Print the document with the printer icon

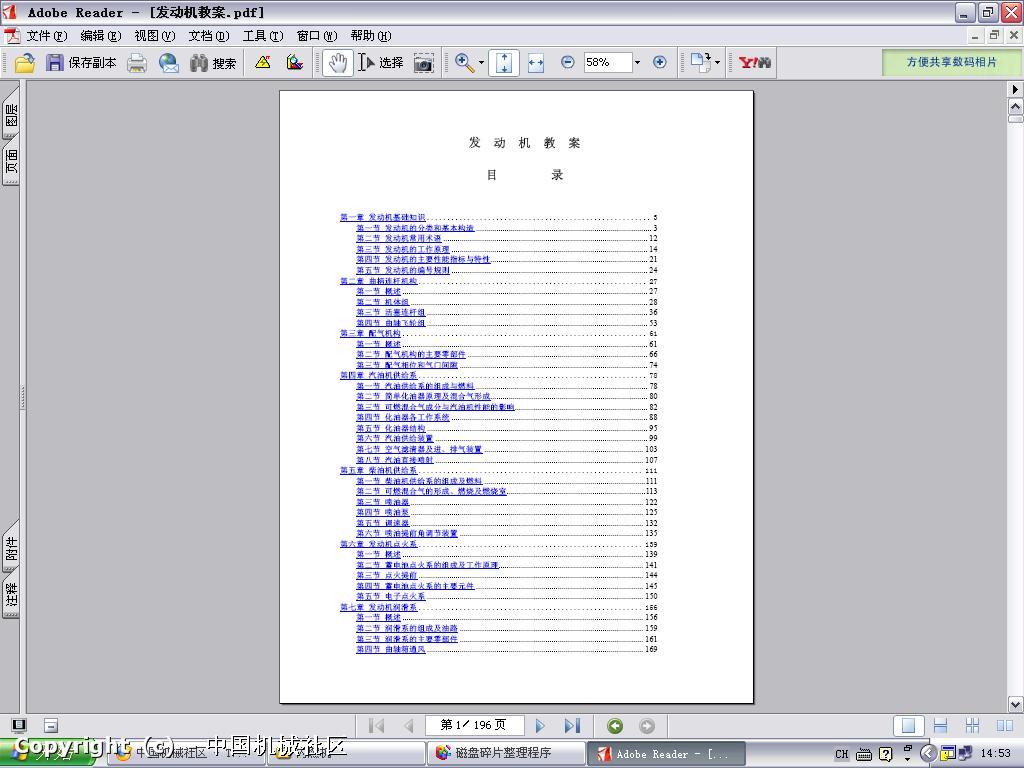137,63
